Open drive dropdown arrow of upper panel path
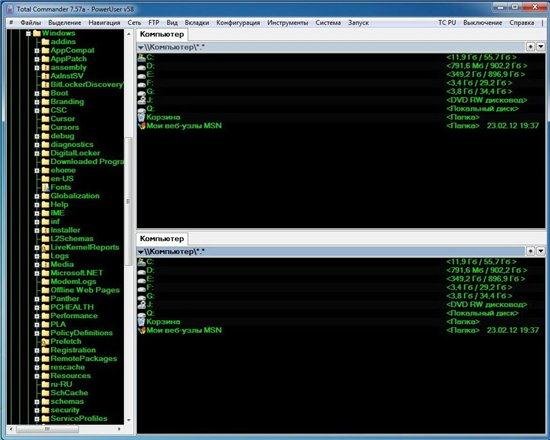This screenshot has height=440, width=550. click(141, 47)
